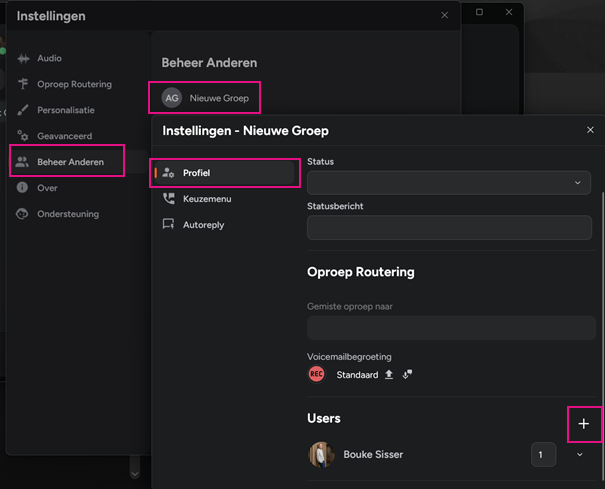
Task: Click the Geavanceerd gears icon
Action: click(x=23, y=135)
